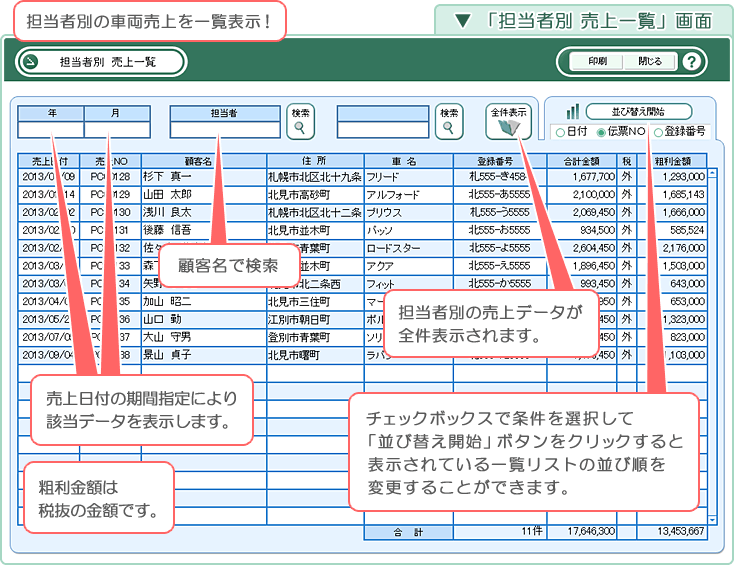Click customer name 杉下 真一
Image resolution: width=735 pixels, height=565 pixels.
[167, 177]
